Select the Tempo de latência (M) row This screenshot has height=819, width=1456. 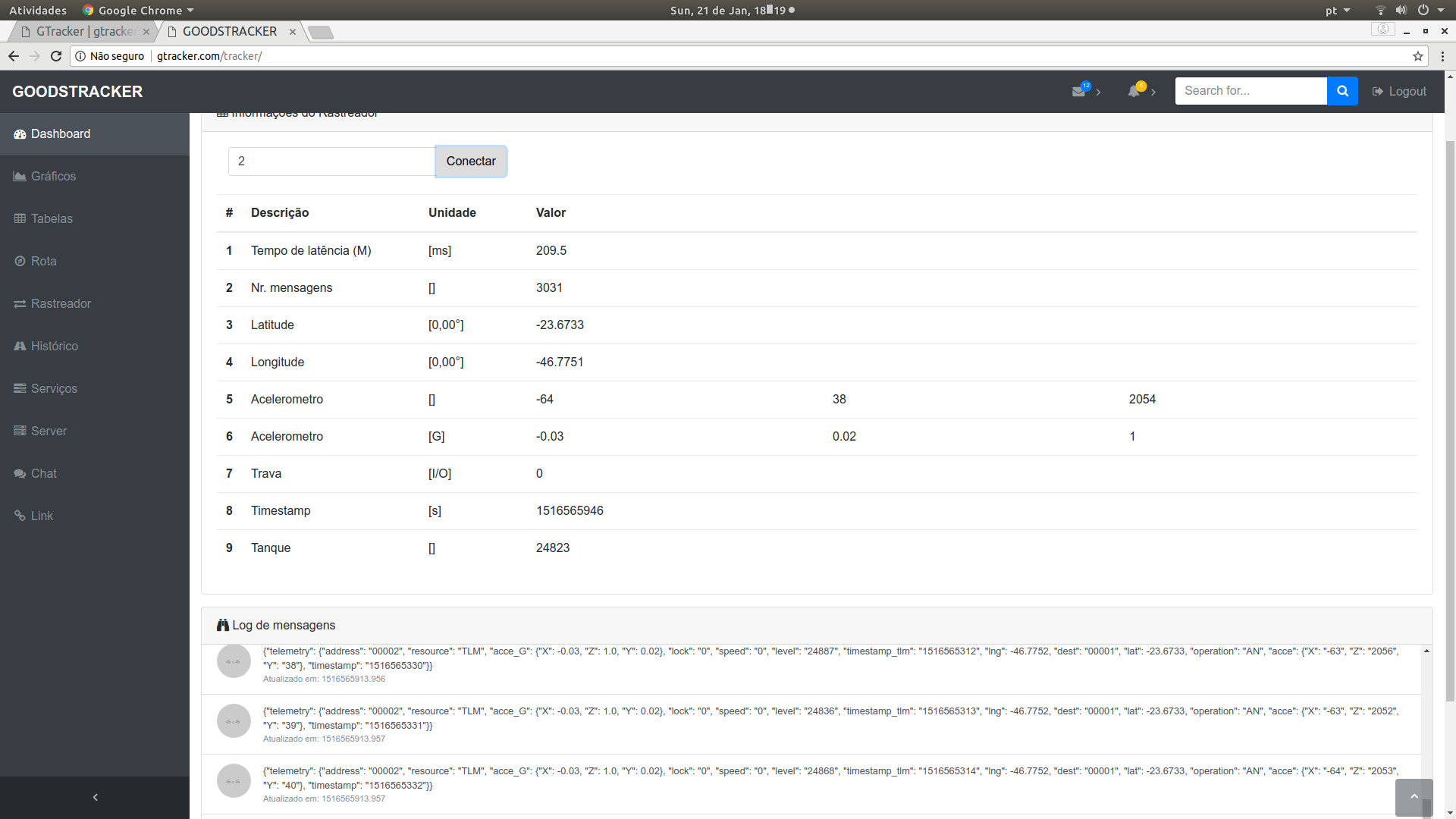point(817,251)
